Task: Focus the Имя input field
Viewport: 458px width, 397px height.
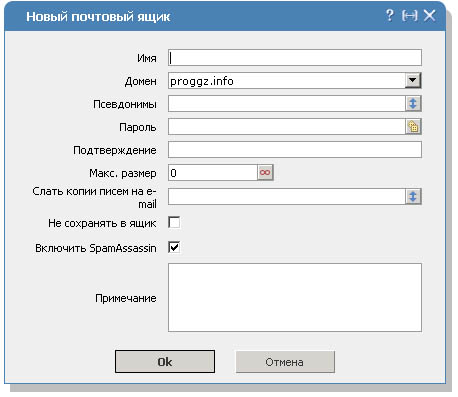Action: pyautogui.click(x=295, y=58)
